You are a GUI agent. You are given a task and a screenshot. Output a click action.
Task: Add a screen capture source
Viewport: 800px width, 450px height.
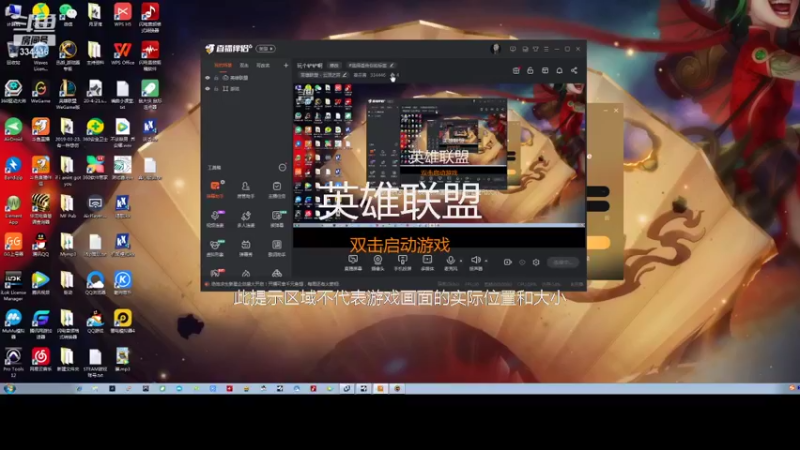pos(353,262)
